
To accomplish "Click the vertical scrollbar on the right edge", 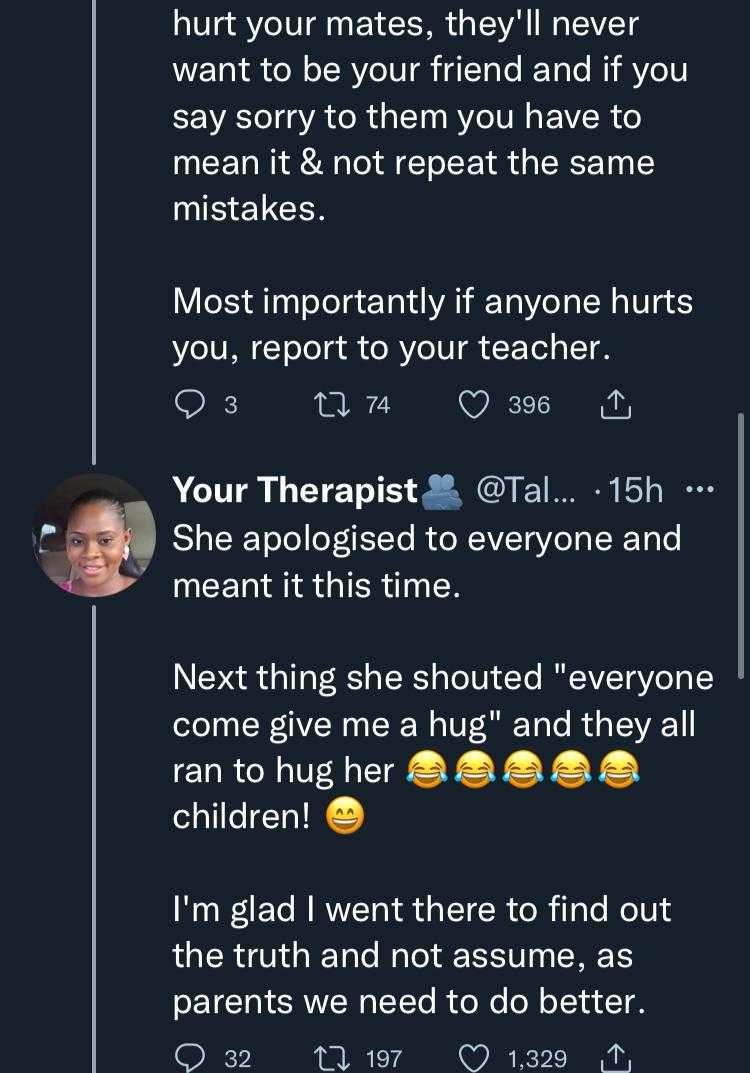I will 741,540.
